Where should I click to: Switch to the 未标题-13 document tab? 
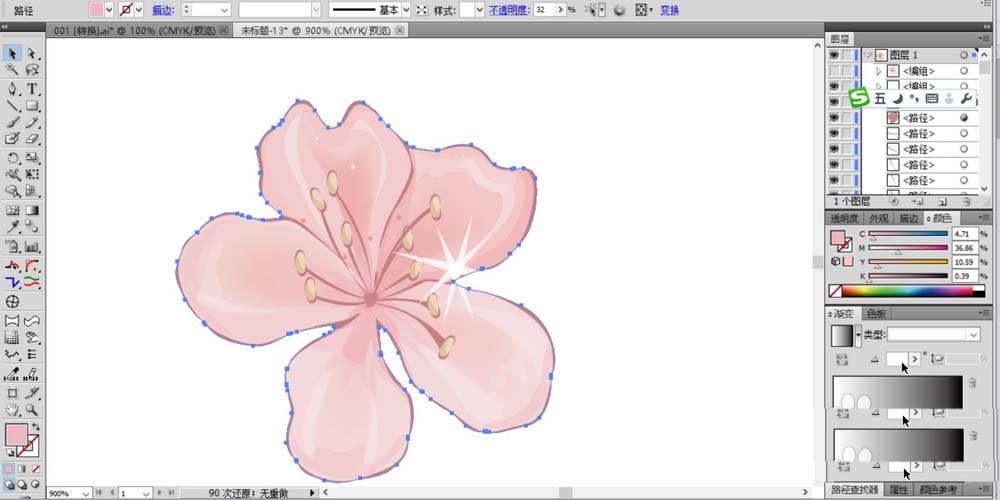tap(323, 30)
